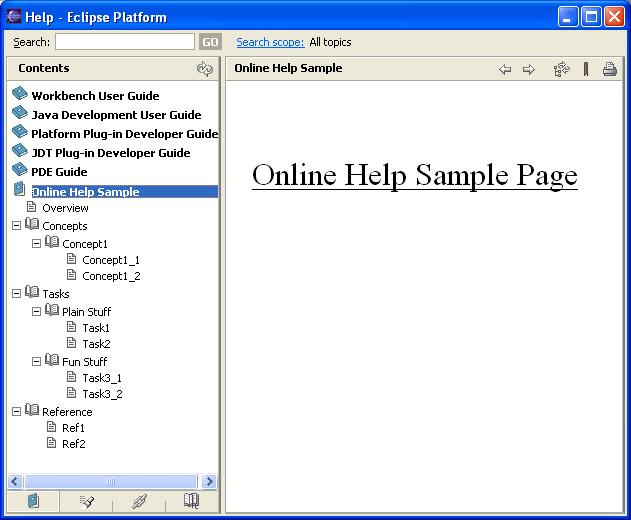Screen dimensions: 631x520
Task: Click the Online Help Sample Page heading
Action: pos(415,175)
